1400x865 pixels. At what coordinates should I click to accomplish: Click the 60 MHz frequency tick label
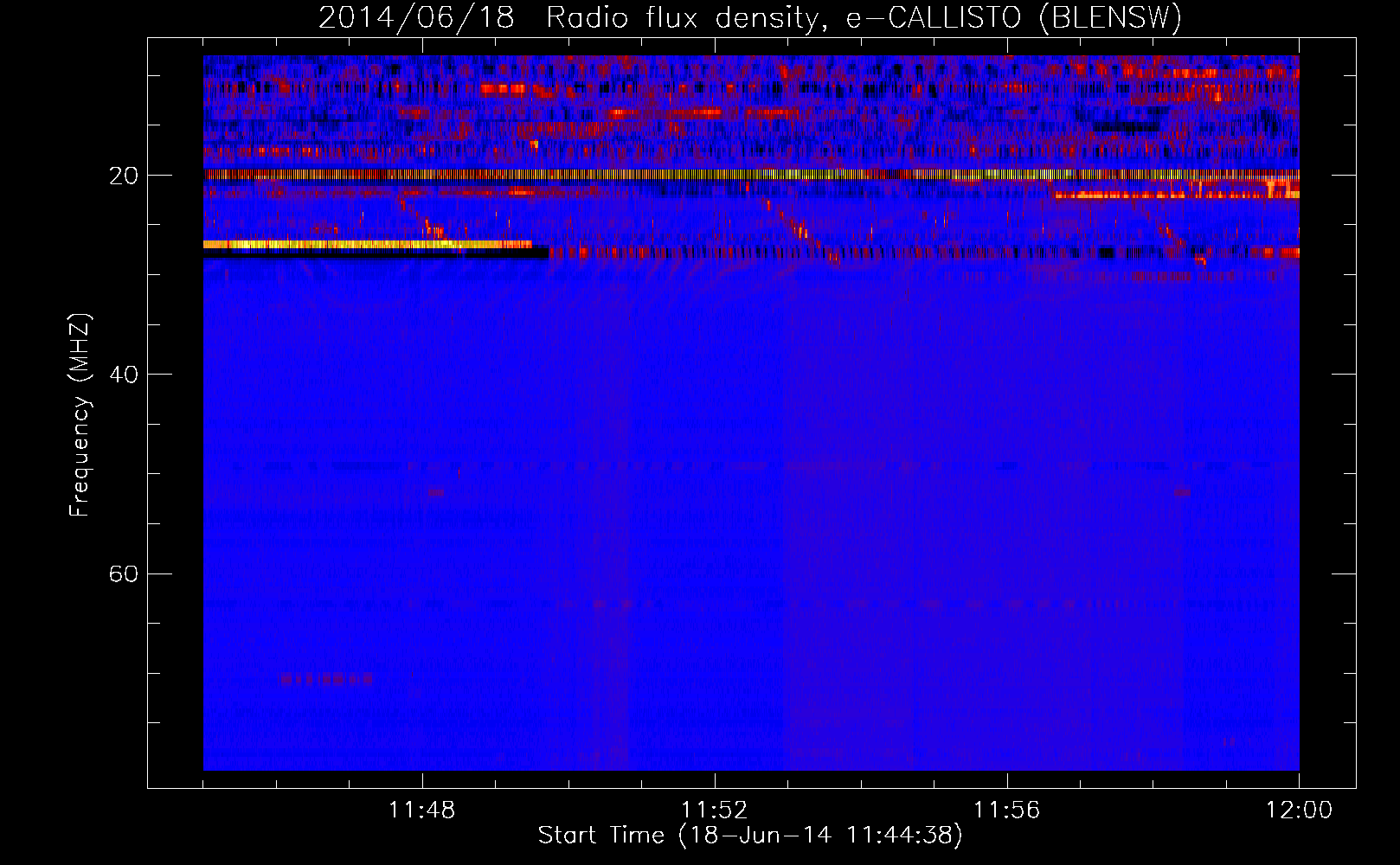pyautogui.click(x=124, y=573)
